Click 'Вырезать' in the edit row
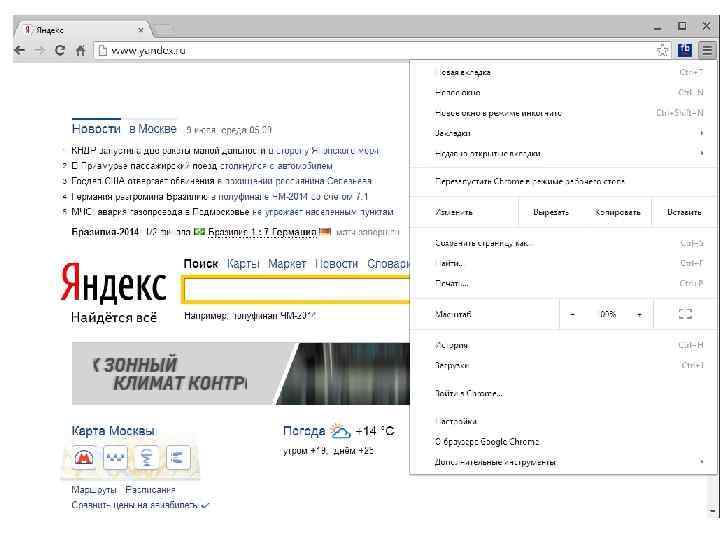Image resolution: width=720 pixels, height=540 pixels. tap(551, 212)
